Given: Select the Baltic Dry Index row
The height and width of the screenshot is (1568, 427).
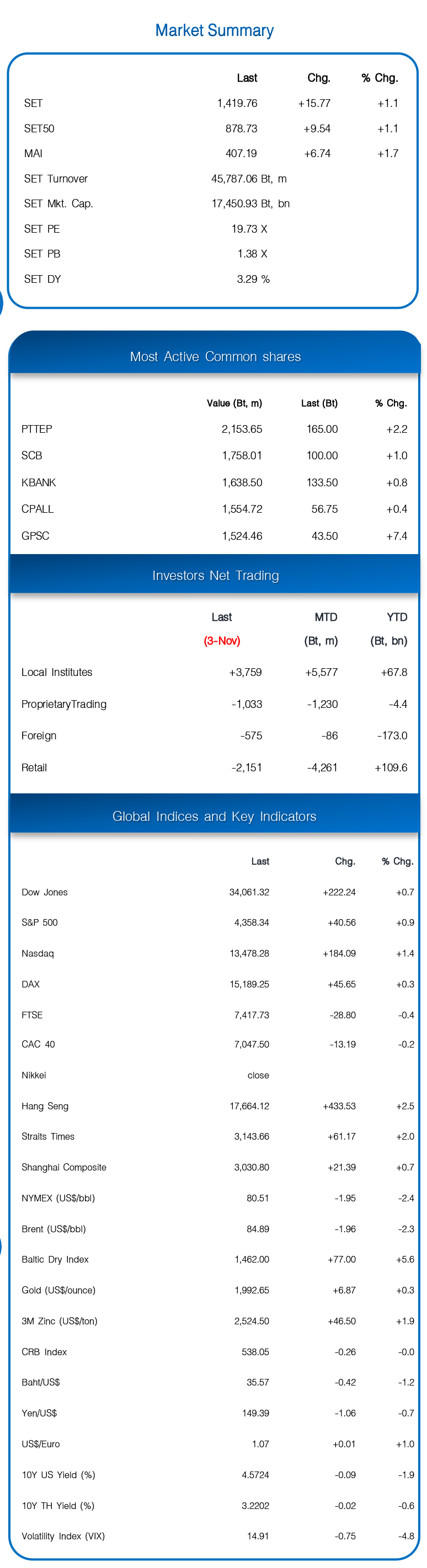Looking at the screenshot, I should click(x=217, y=1259).
